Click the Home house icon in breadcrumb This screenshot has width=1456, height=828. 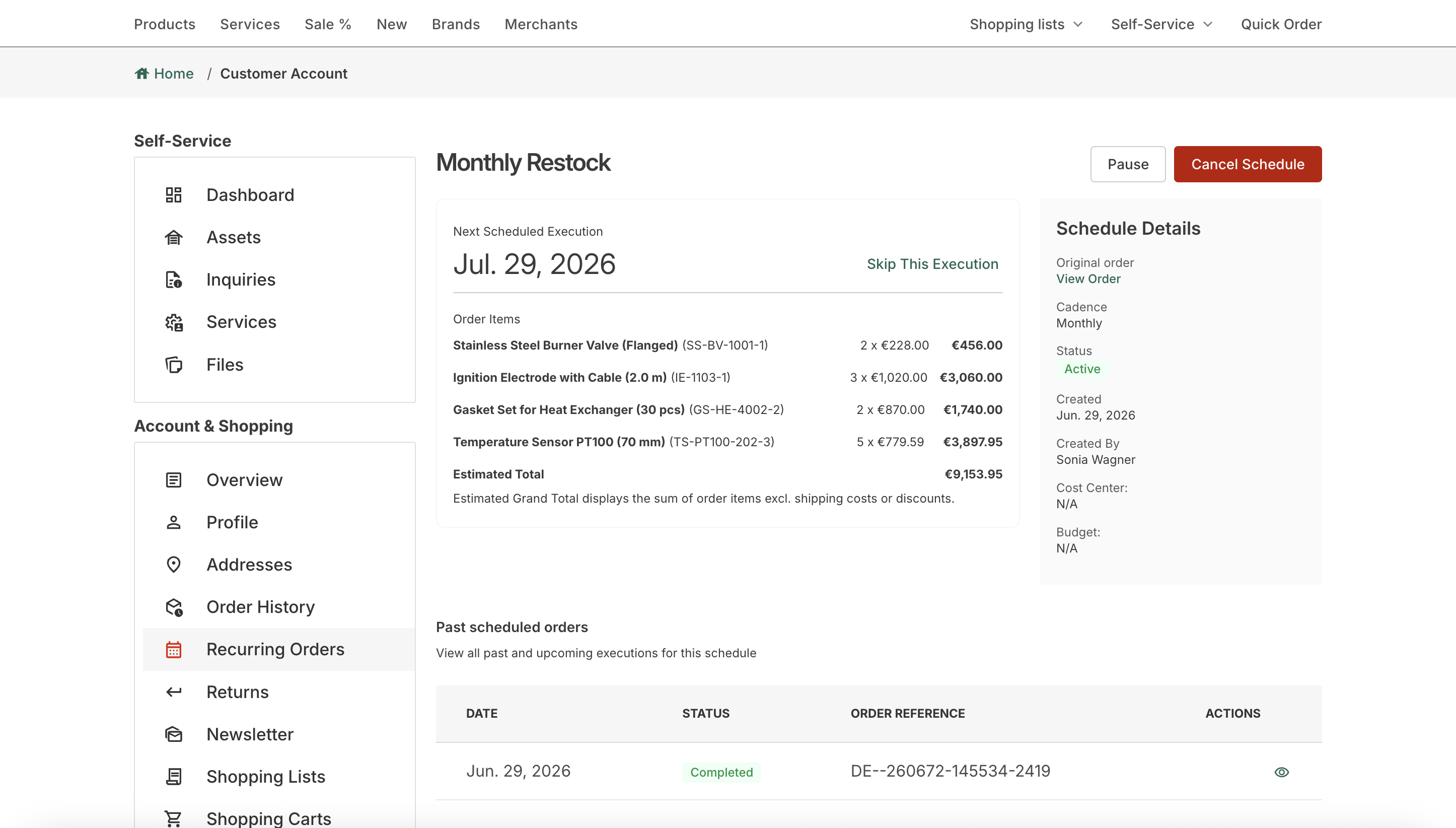tap(141, 74)
